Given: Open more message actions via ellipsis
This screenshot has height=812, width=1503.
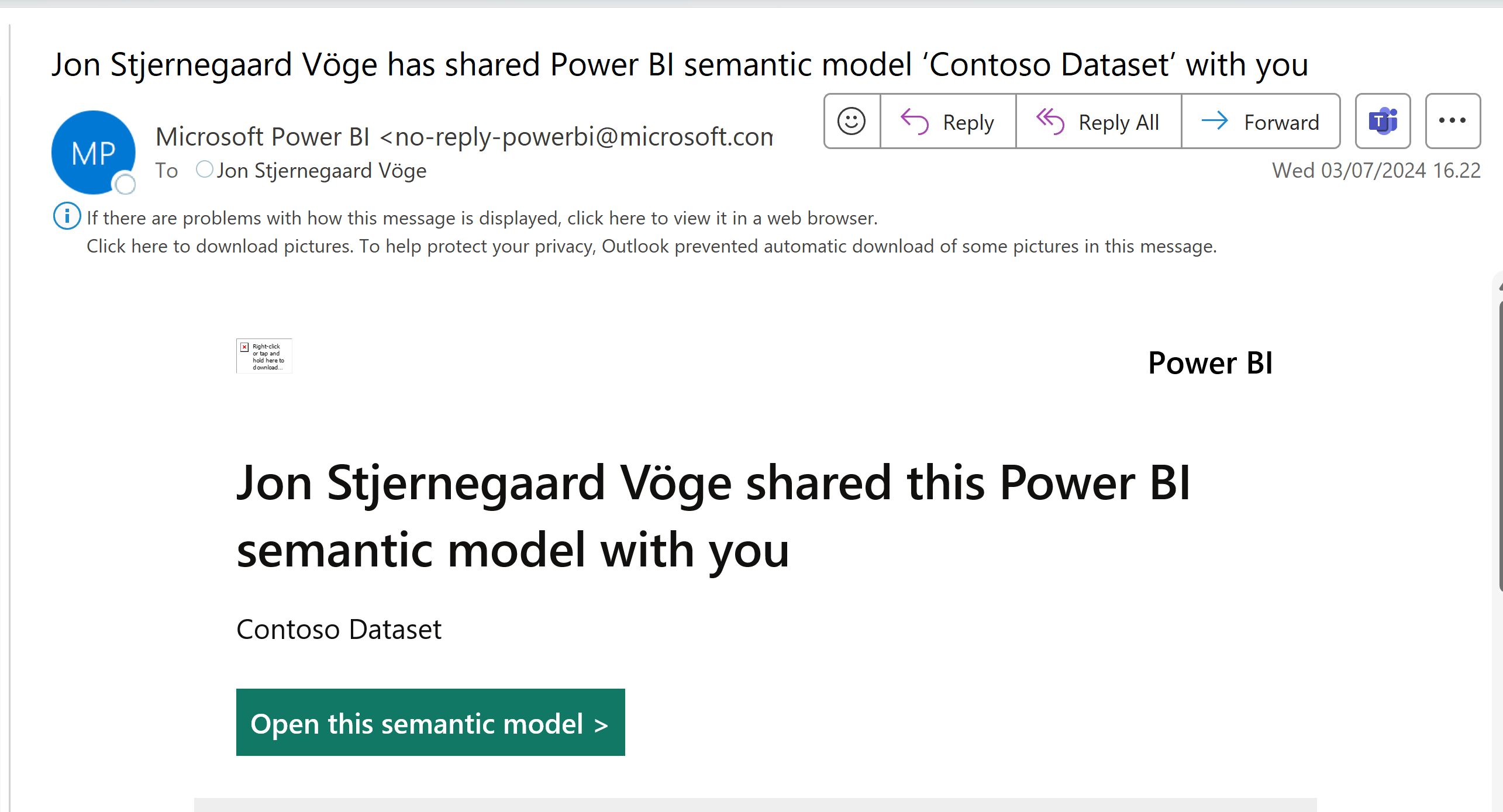Looking at the screenshot, I should [1453, 121].
